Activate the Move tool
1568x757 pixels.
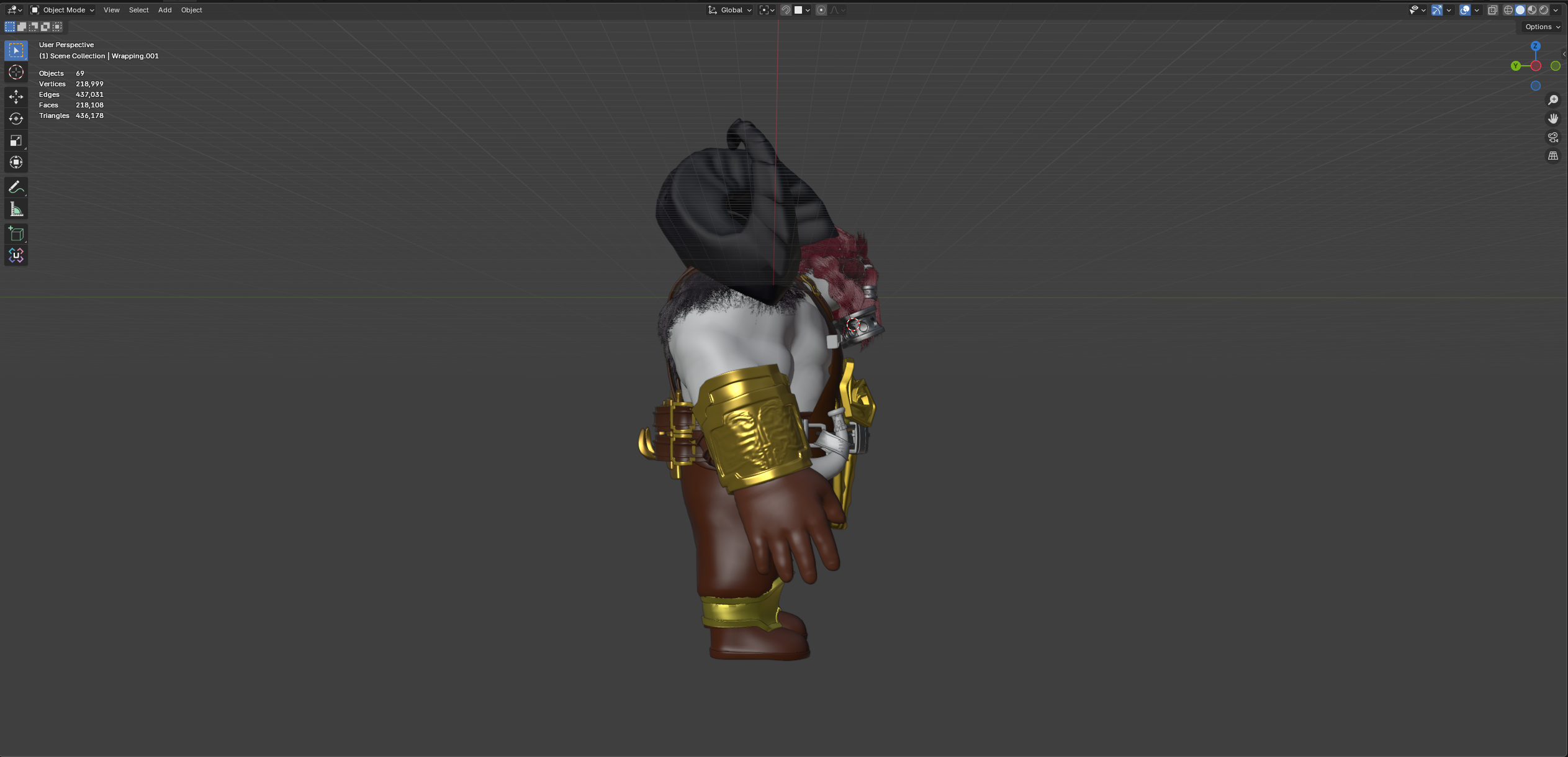[16, 96]
